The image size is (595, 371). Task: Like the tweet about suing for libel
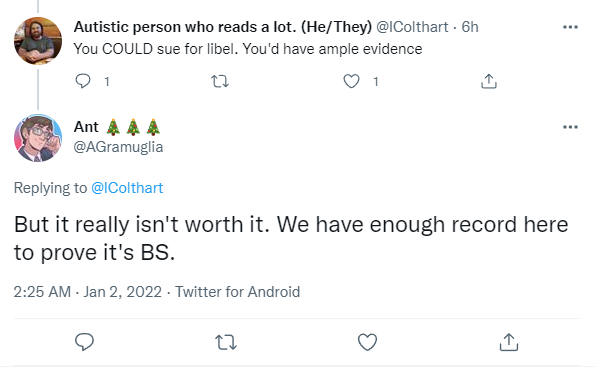(351, 81)
